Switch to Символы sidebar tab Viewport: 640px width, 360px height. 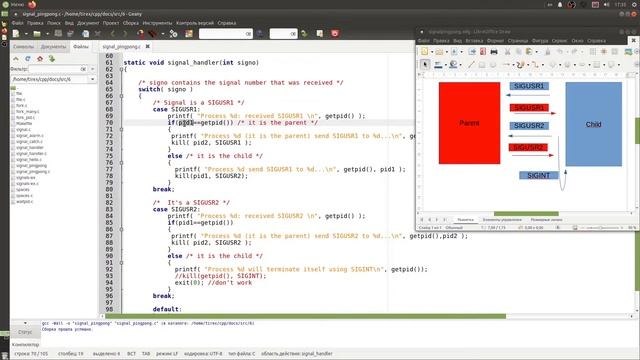click(x=23, y=47)
